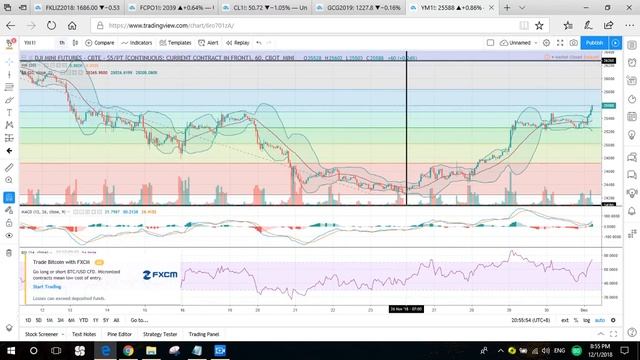Image resolution: width=640 pixels, height=360 pixels.
Task: Open the Go to... date dialog
Action: click(139, 320)
